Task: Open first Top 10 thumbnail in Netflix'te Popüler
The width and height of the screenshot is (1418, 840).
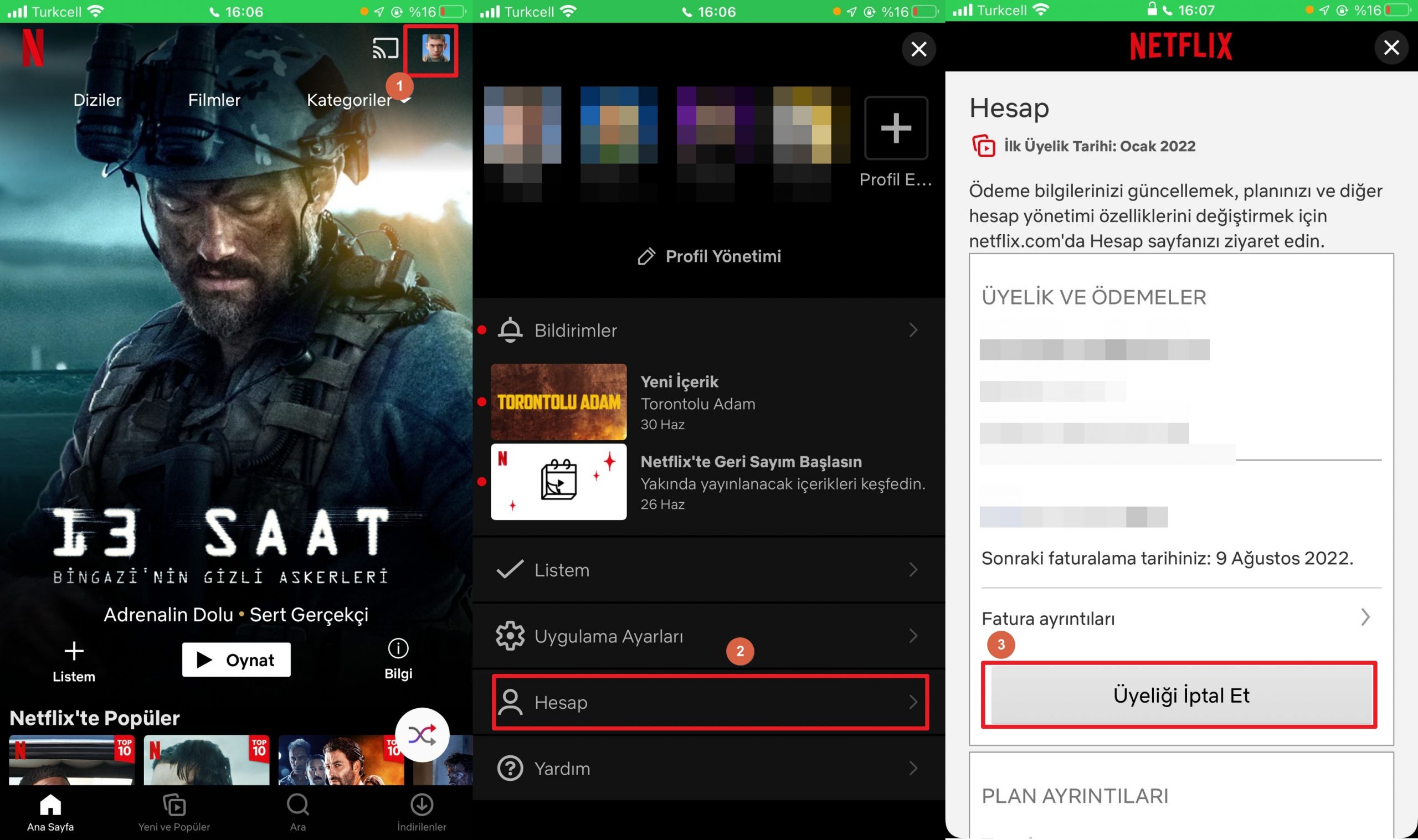Action: point(72,760)
